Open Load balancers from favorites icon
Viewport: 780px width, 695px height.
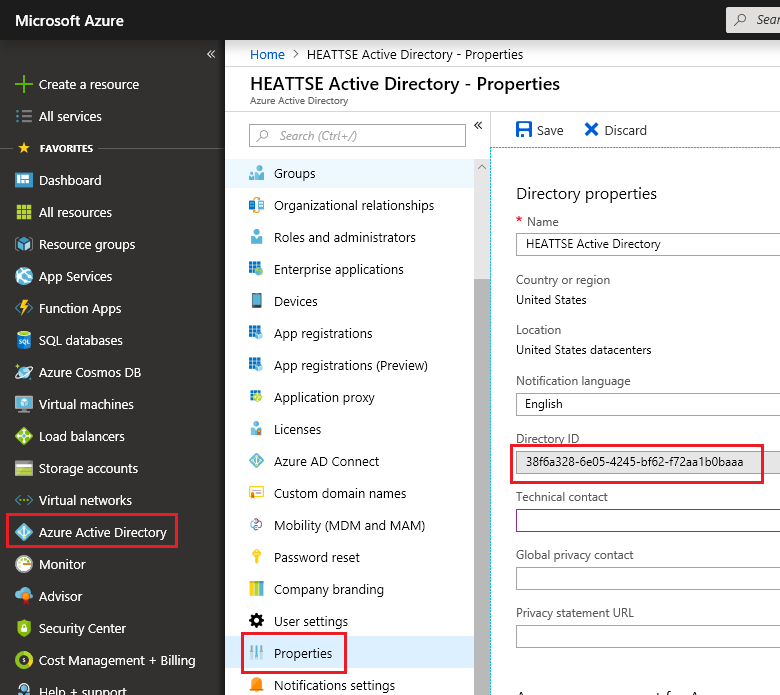tap(24, 436)
